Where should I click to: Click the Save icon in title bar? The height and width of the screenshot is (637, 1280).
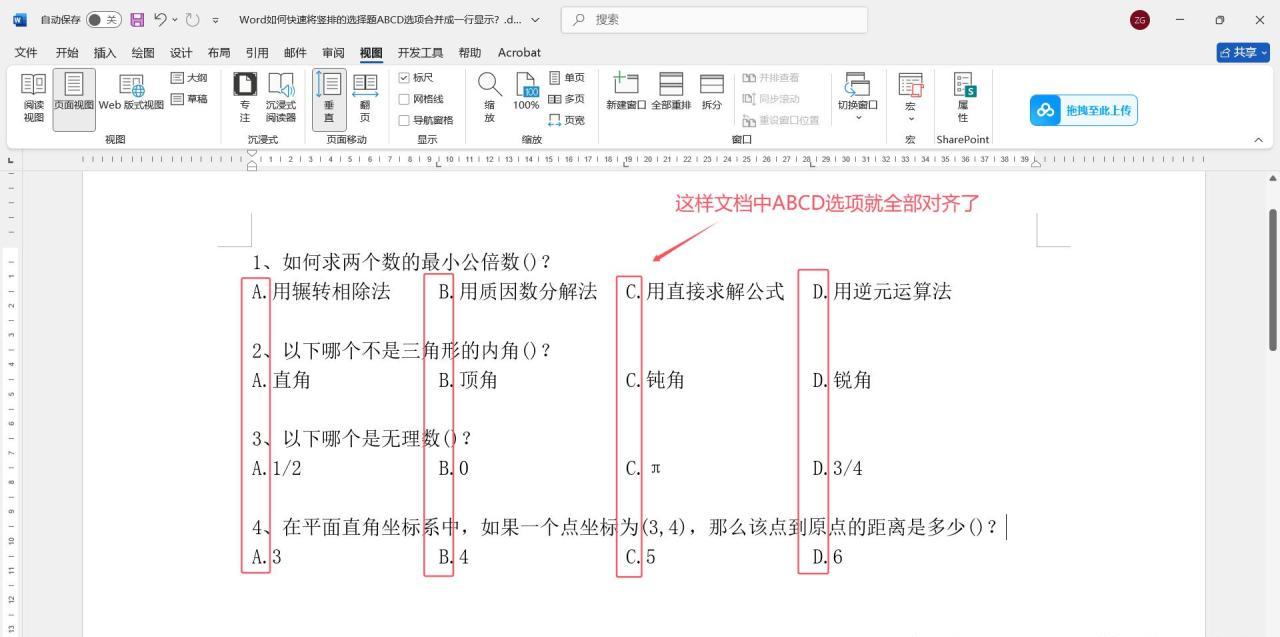(x=138, y=20)
